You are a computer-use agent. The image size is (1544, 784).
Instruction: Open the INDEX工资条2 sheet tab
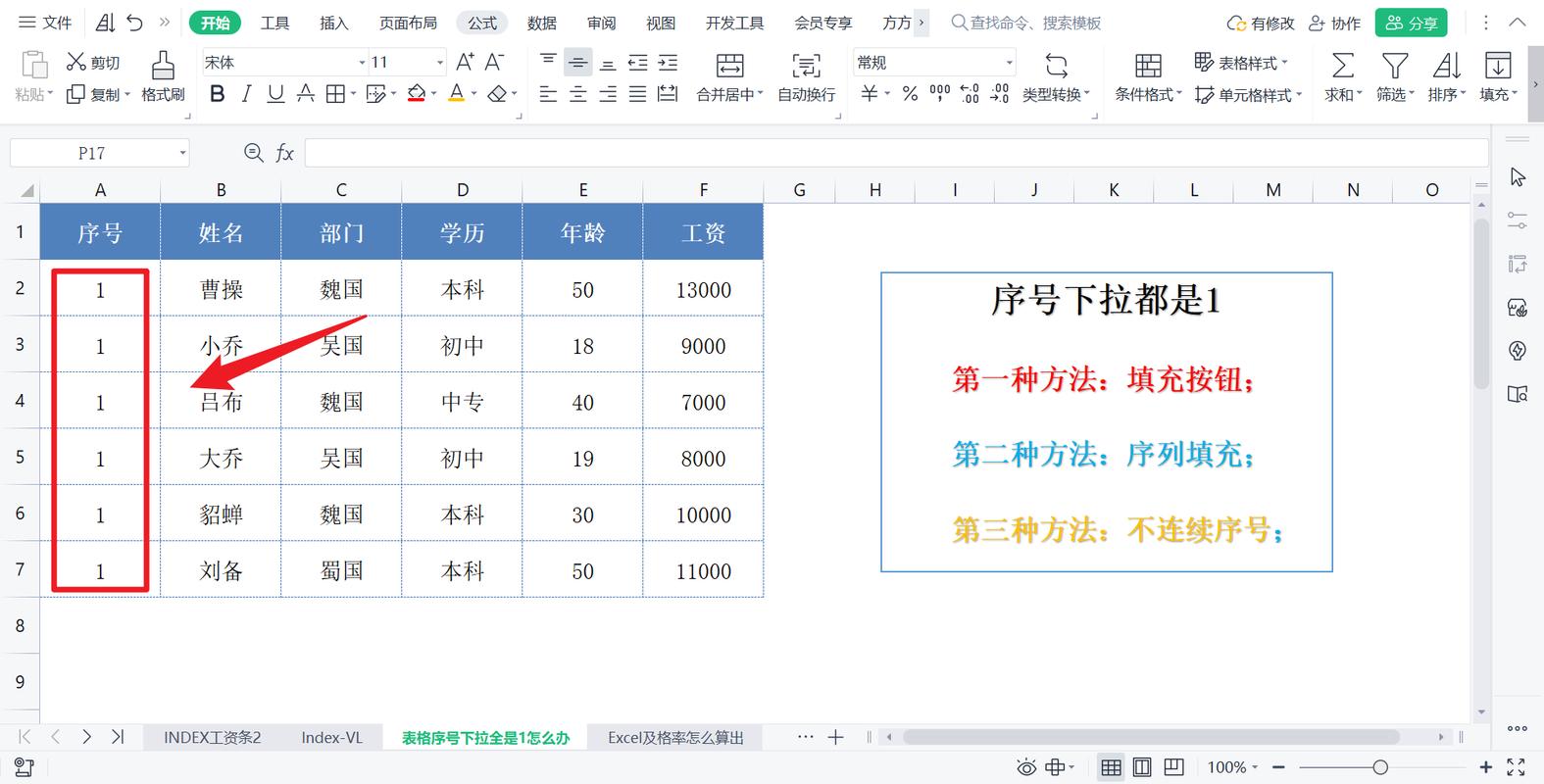213,738
